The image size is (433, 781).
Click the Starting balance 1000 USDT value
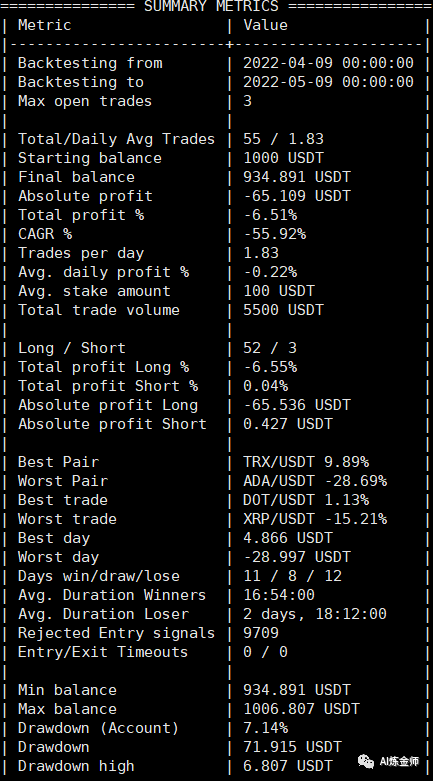(284, 158)
